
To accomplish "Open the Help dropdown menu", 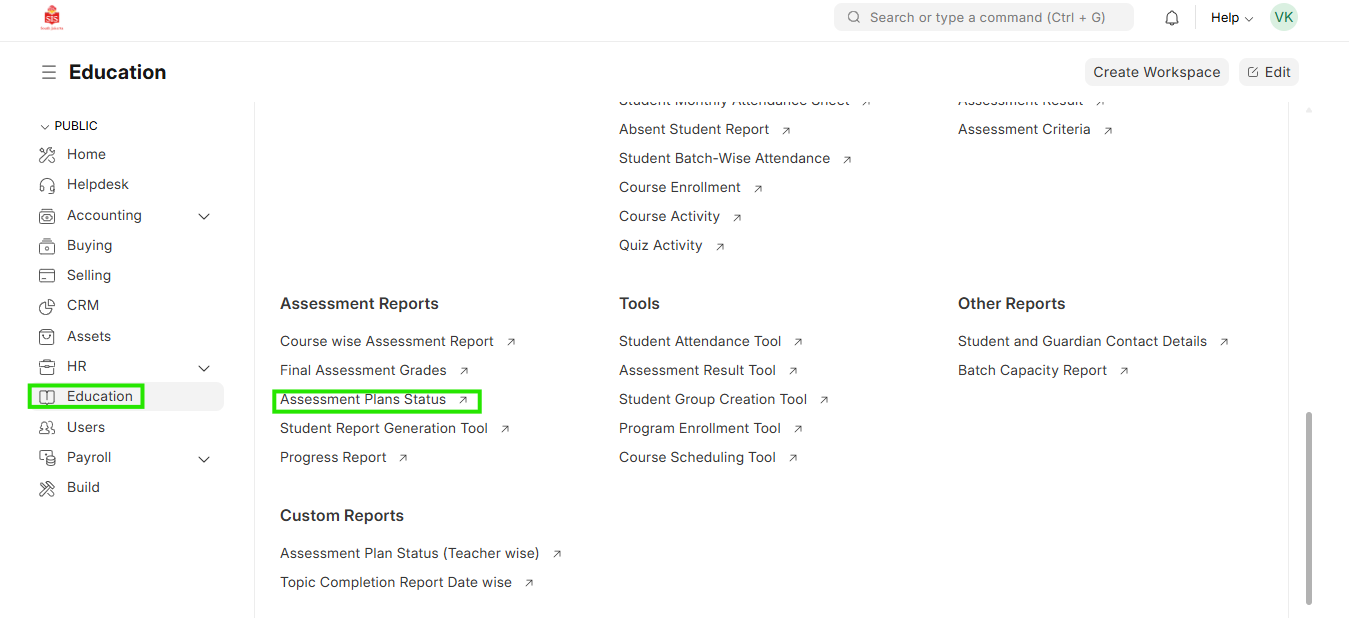I will pyautogui.click(x=1231, y=18).
